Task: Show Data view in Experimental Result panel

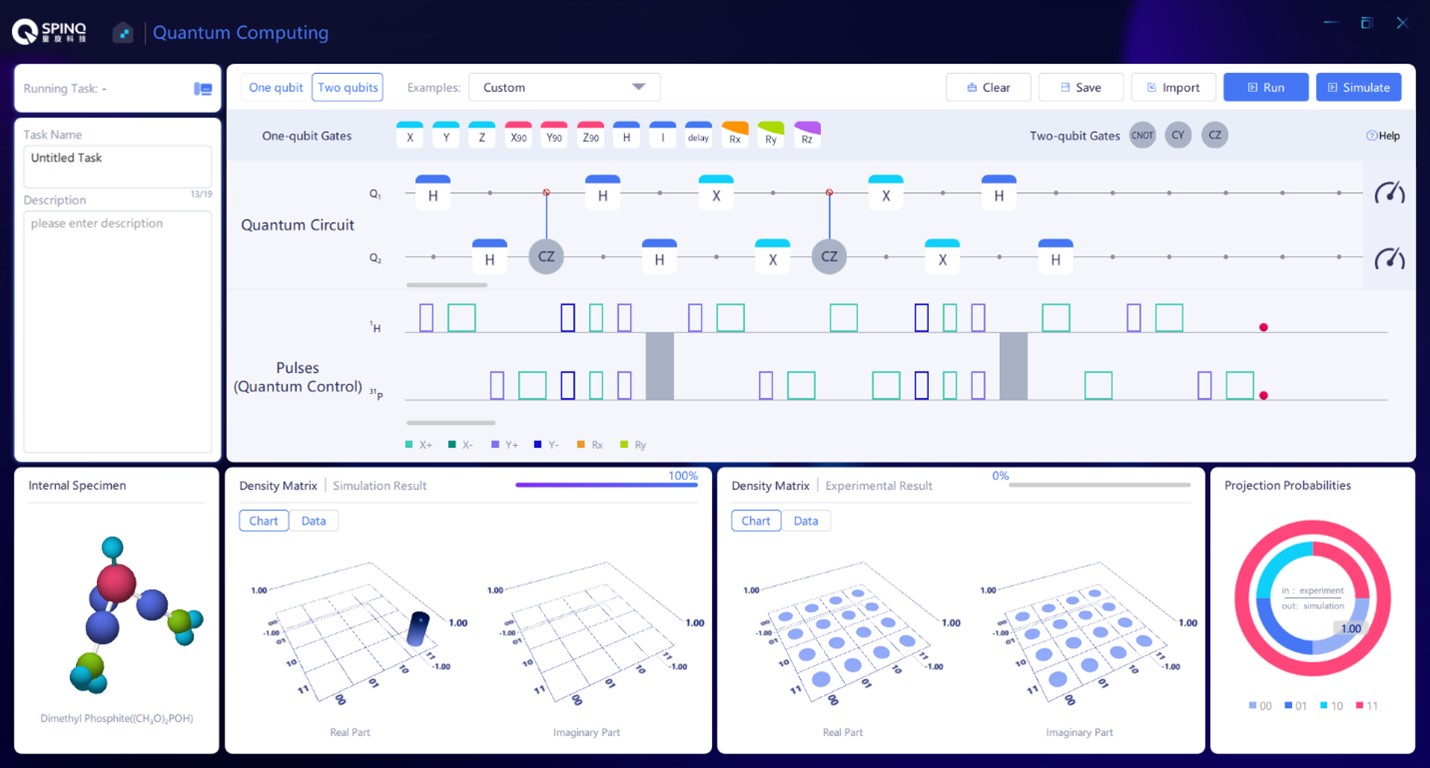Action: [806, 521]
